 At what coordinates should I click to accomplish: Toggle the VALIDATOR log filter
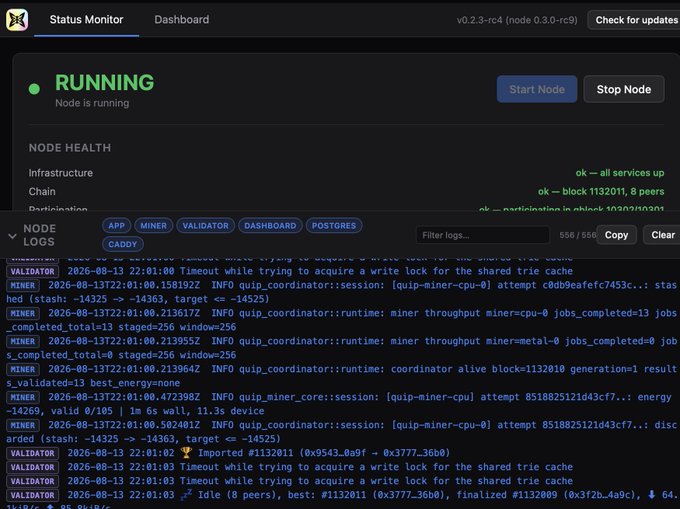(206, 225)
